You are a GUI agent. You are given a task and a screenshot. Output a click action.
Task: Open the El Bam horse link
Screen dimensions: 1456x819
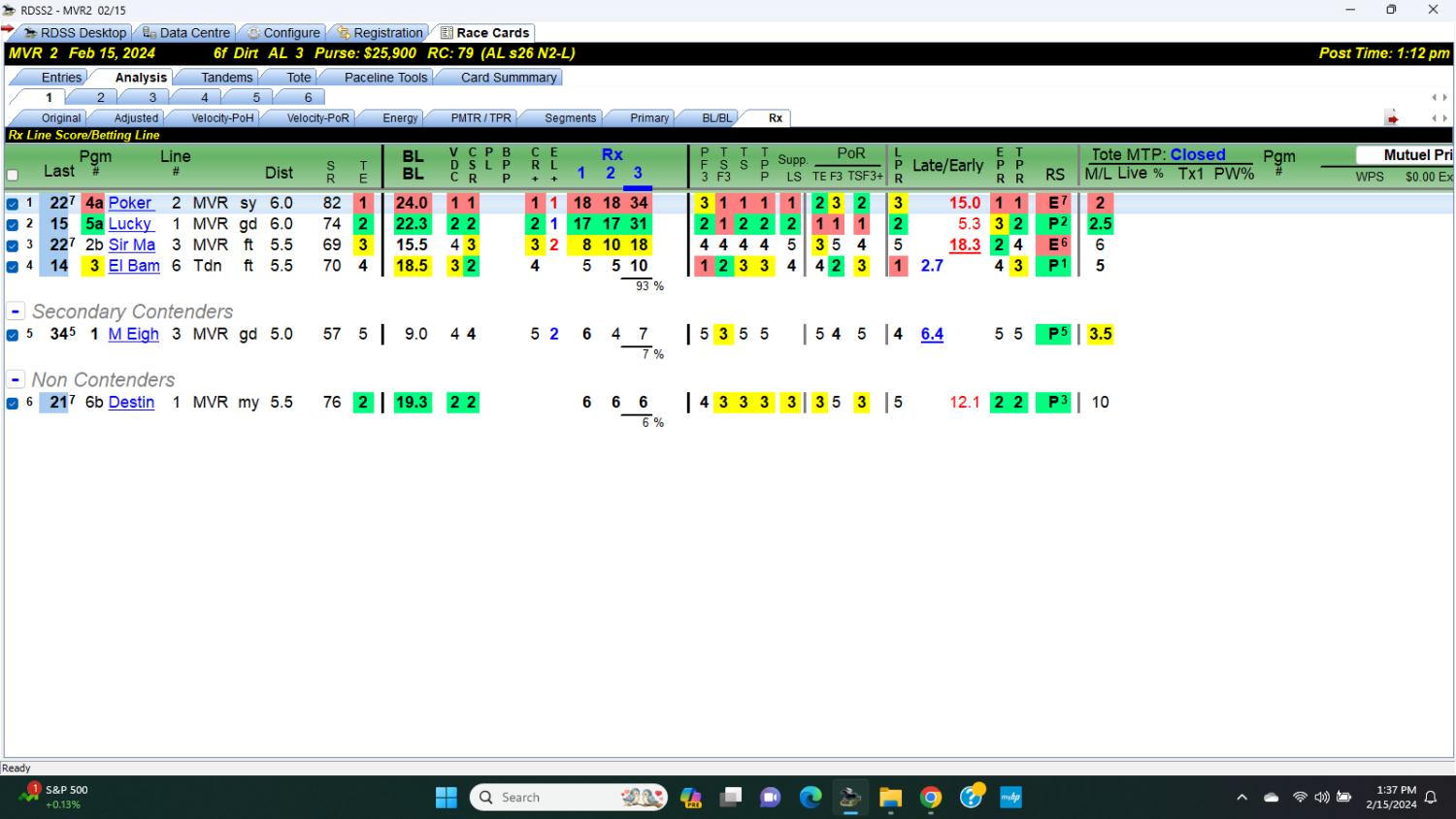pyautogui.click(x=134, y=265)
